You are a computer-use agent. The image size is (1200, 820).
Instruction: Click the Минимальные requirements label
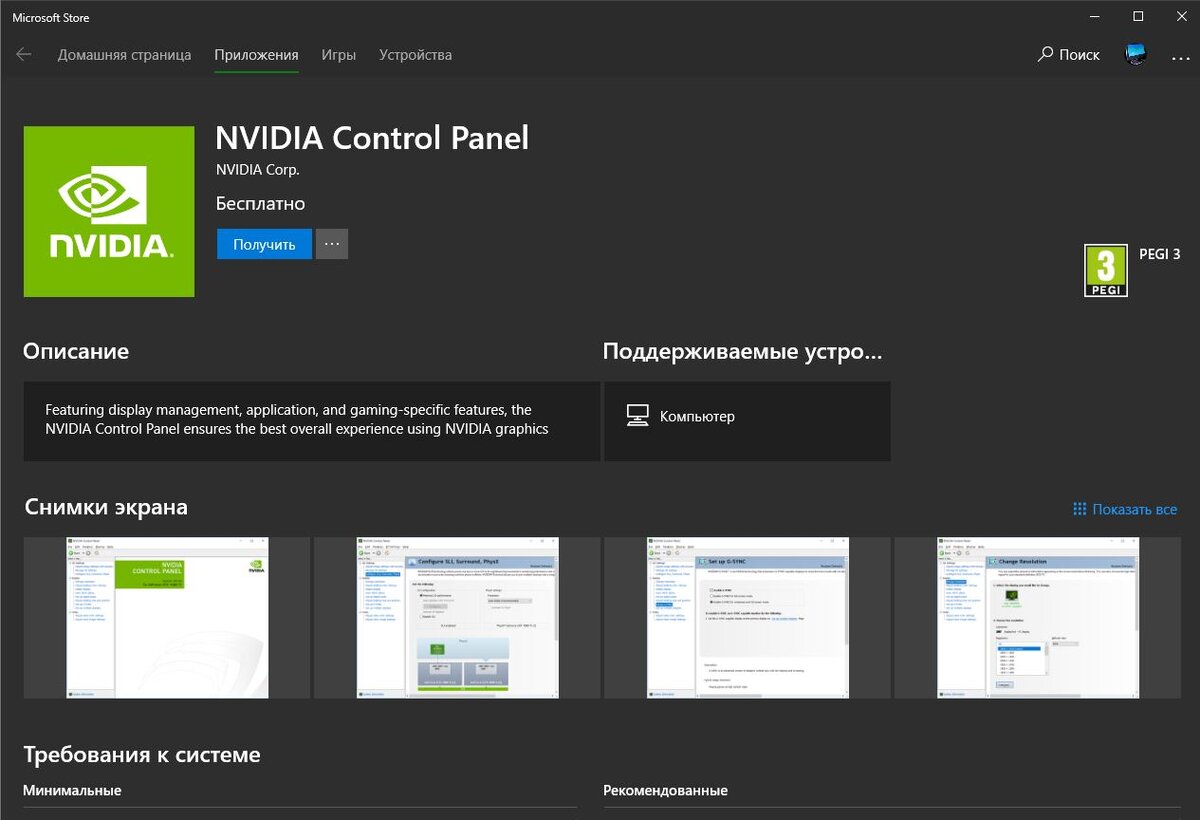point(72,791)
